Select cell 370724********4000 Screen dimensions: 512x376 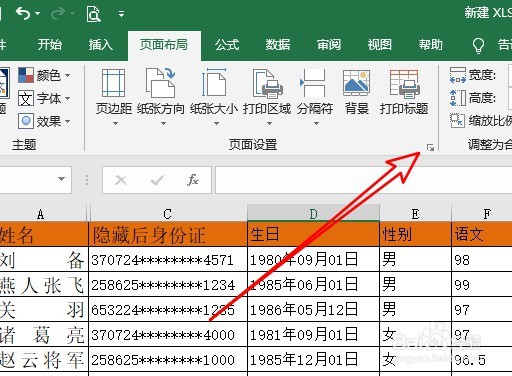click(168, 334)
